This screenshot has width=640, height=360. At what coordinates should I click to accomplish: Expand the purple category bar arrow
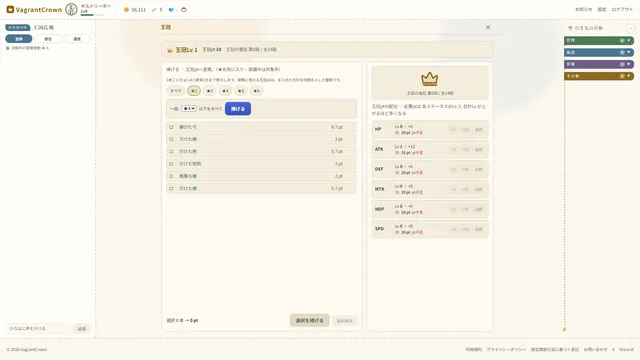coord(629,64)
